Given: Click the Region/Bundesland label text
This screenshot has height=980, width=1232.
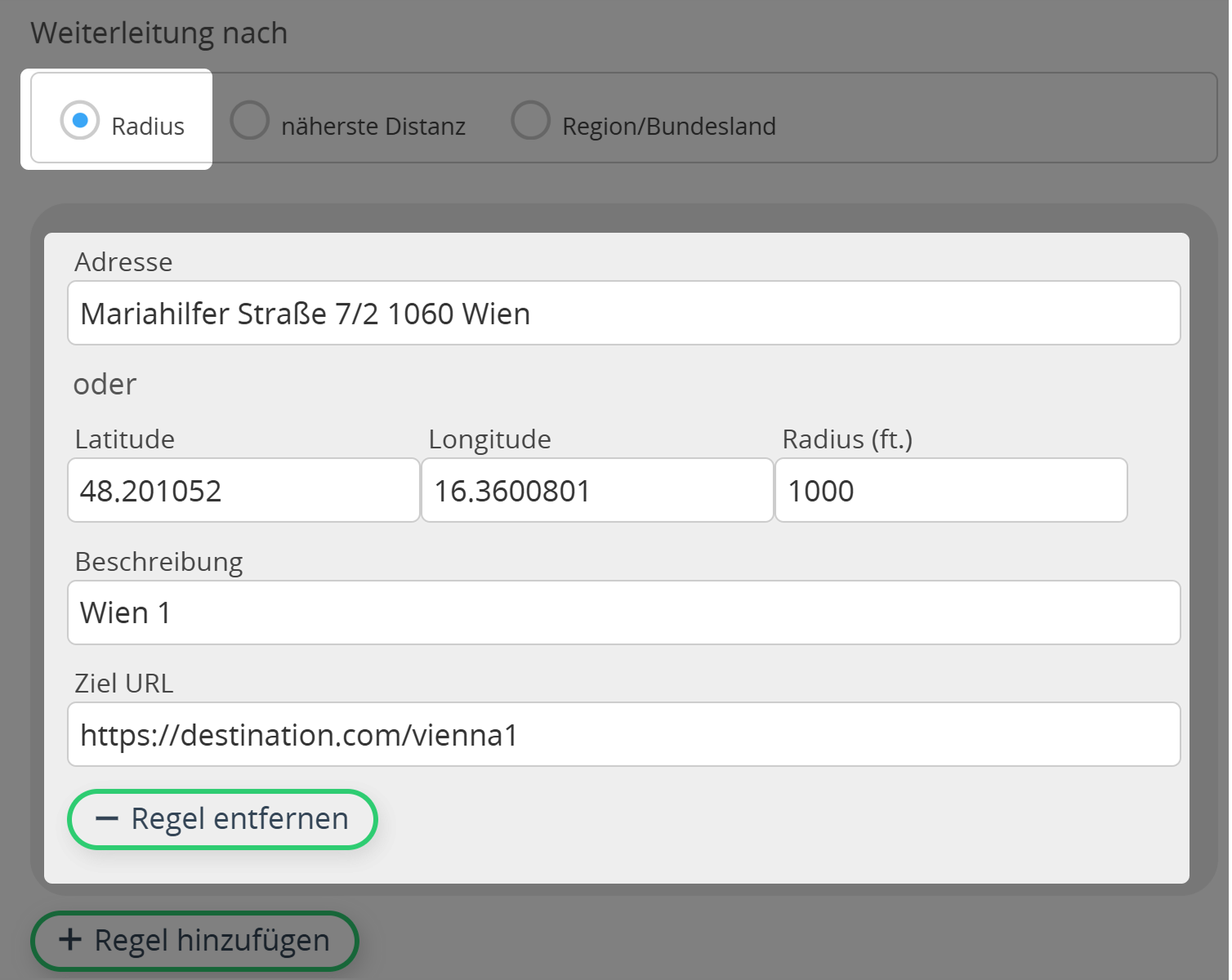Looking at the screenshot, I should pyautogui.click(x=669, y=127).
